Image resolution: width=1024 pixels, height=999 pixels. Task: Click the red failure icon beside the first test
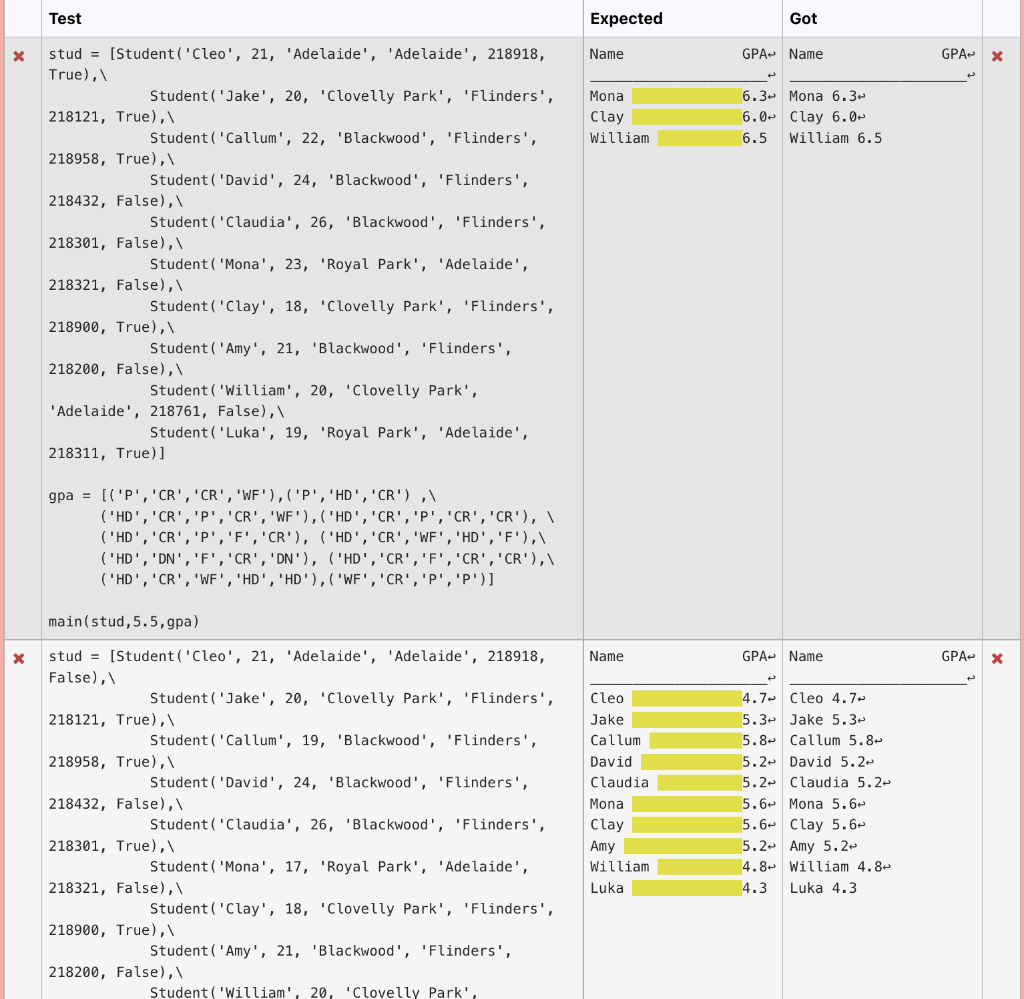coord(18,56)
